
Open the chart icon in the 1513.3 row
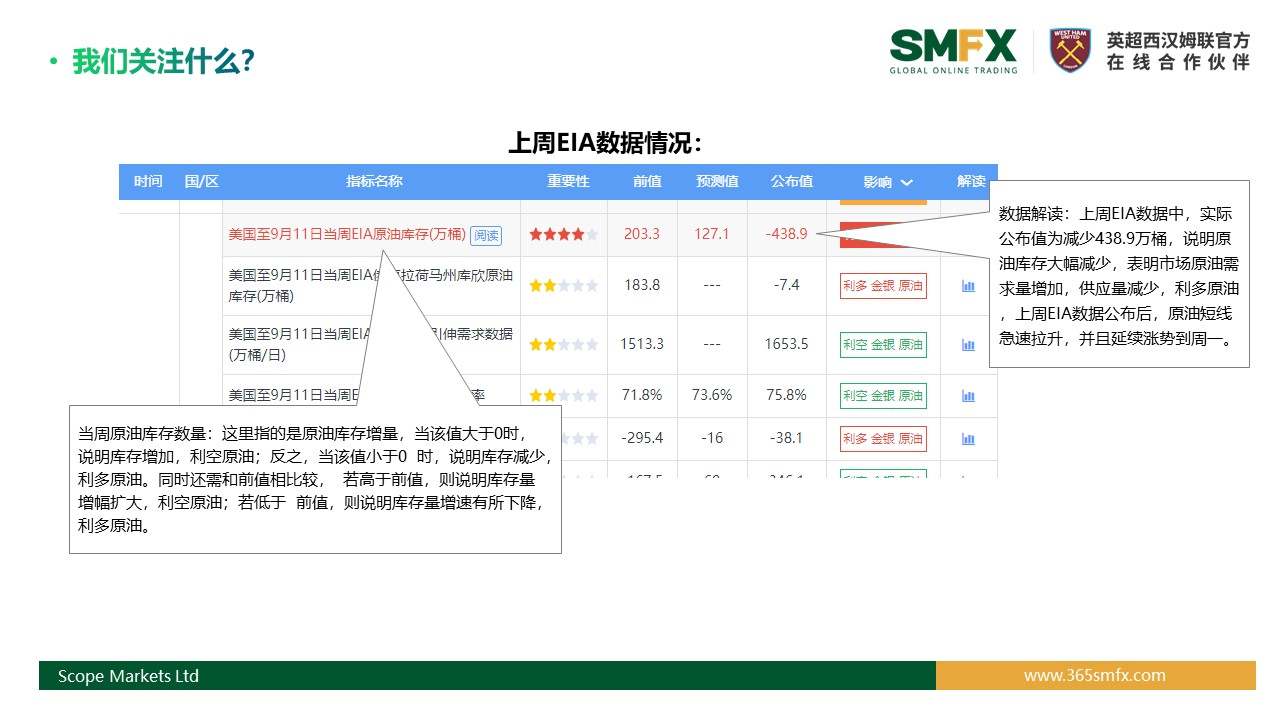[968, 345]
